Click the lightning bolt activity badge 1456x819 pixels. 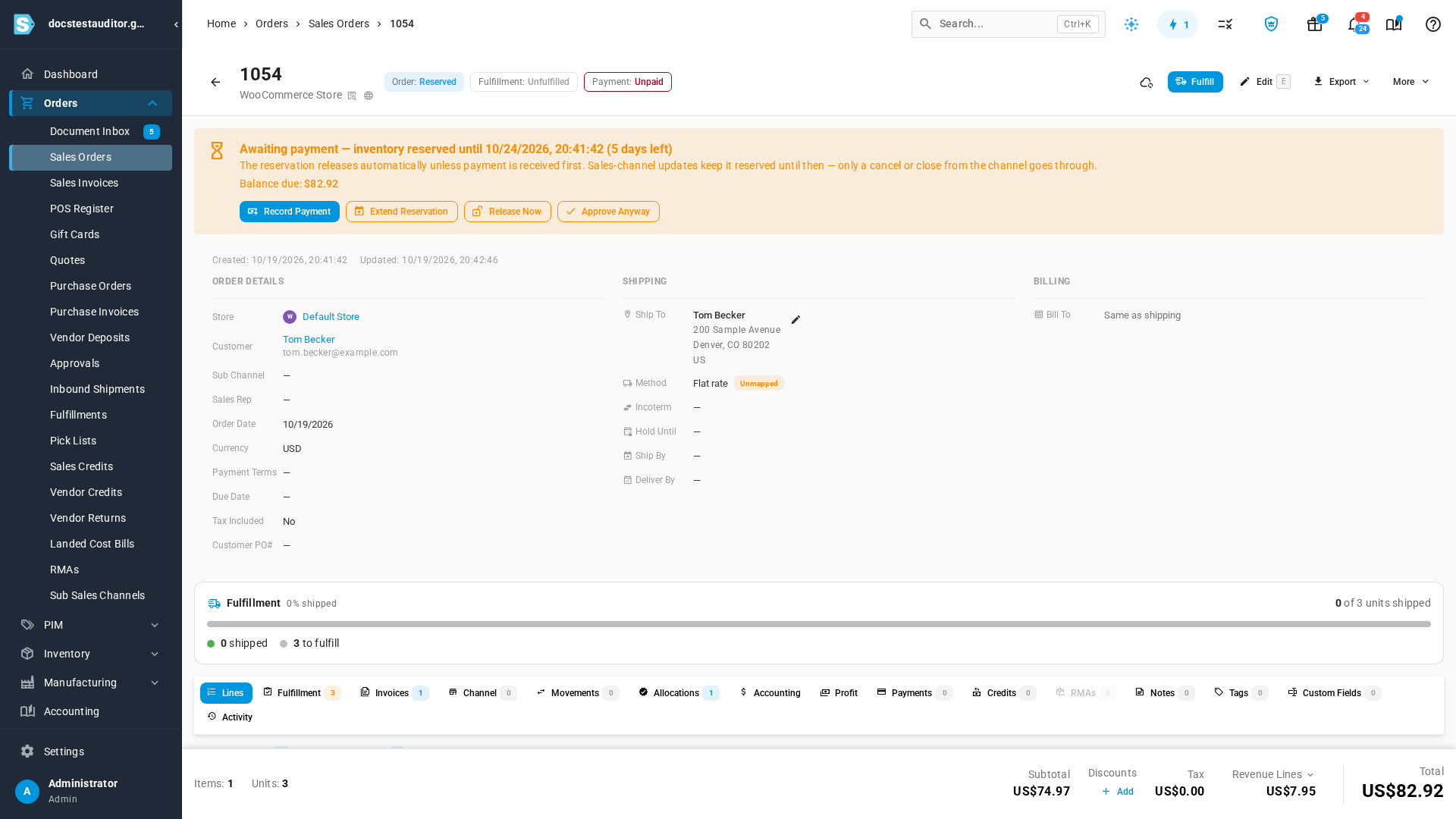(x=1178, y=24)
